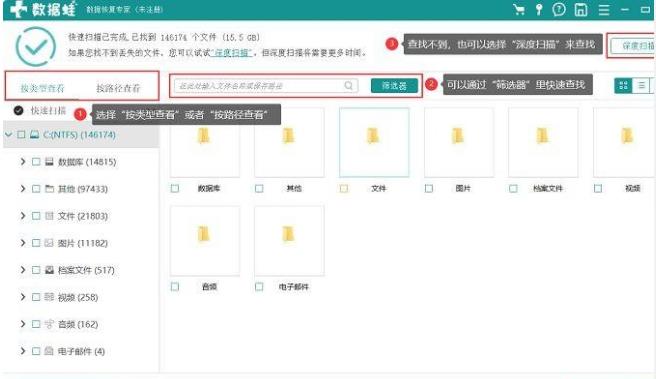Click the 视频 tree icon
The width and height of the screenshot is (656, 379).
[x=49, y=297]
